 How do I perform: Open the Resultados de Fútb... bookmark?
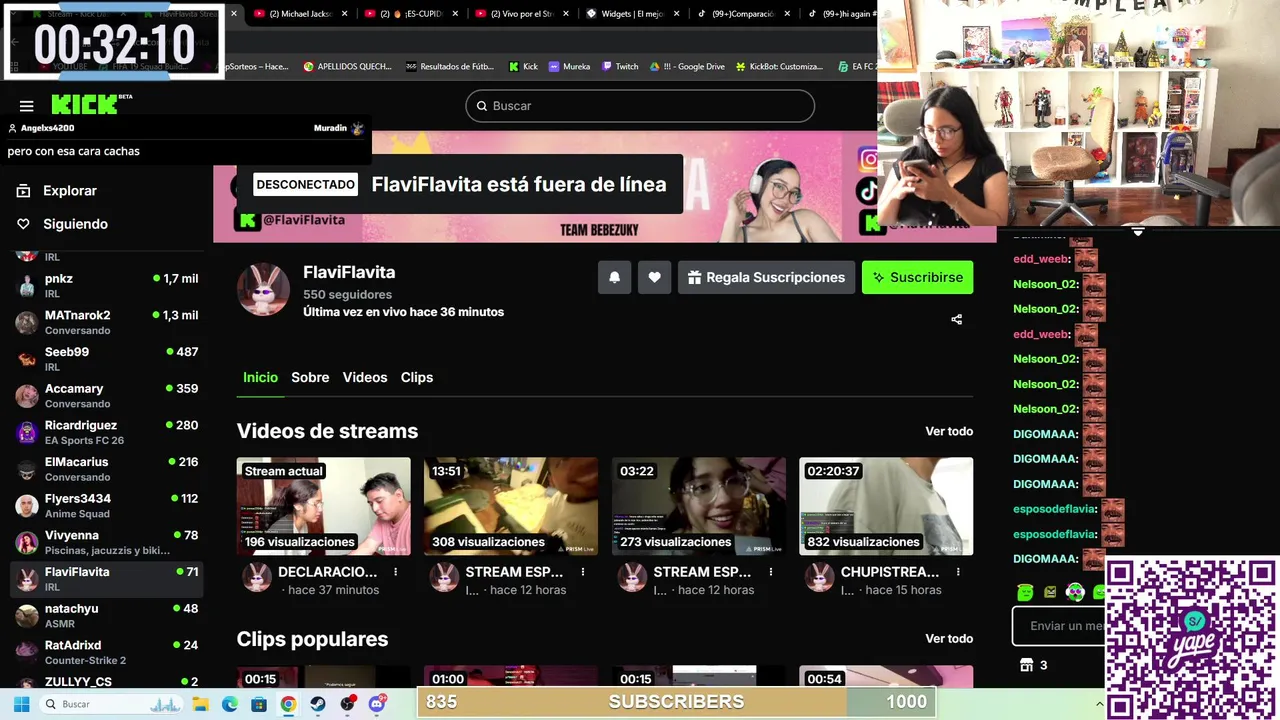pyautogui.click(x=449, y=66)
